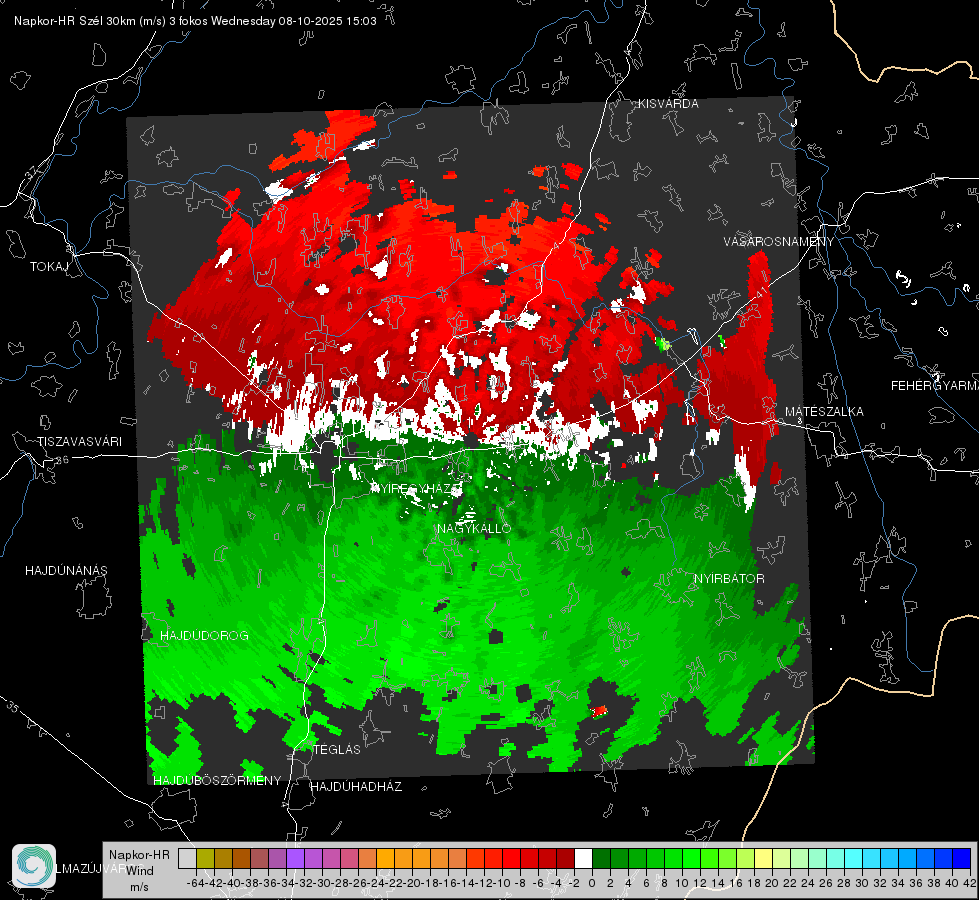Click the HAJDÚDOROG town label
The height and width of the screenshot is (900, 979).
[204, 635]
